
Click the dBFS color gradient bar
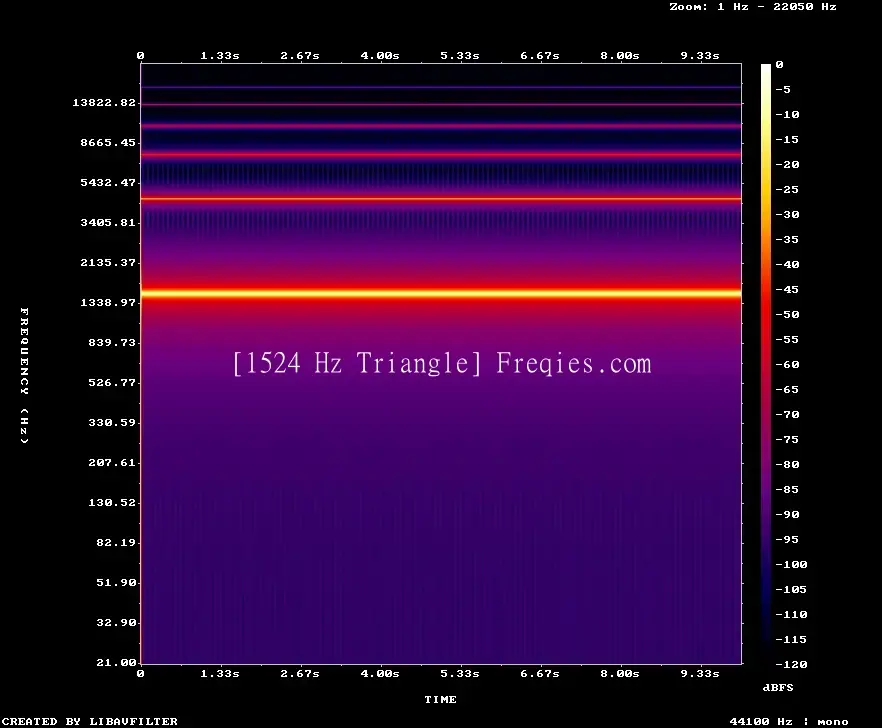point(766,364)
